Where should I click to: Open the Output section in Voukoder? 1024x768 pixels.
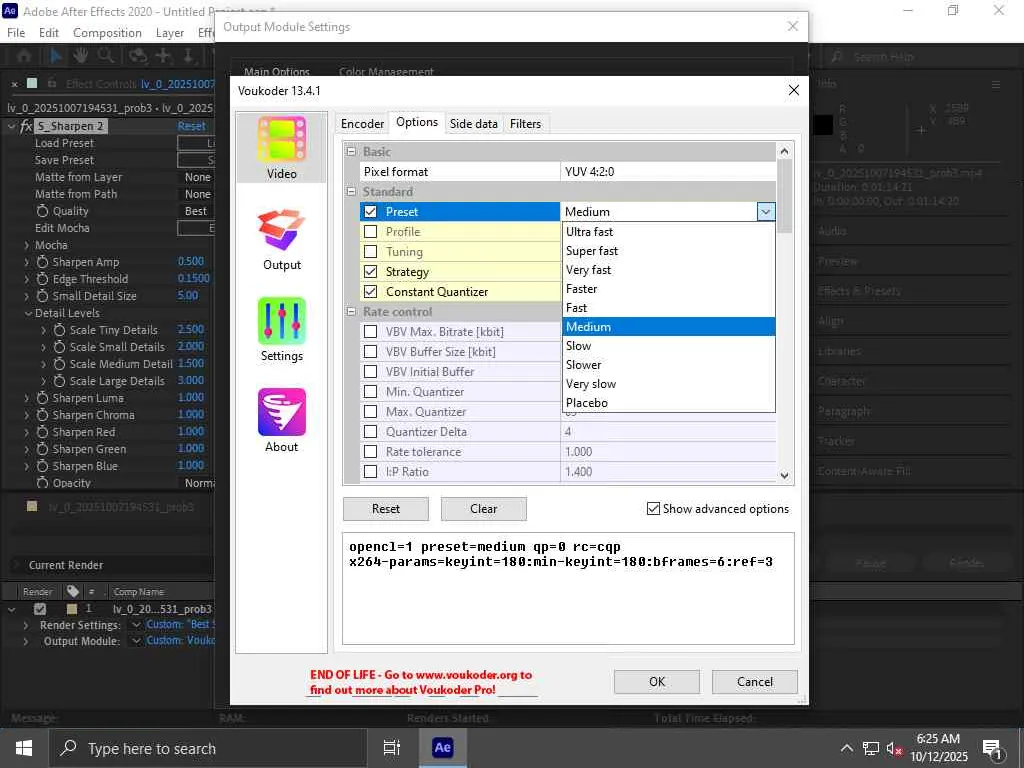[x=281, y=239]
